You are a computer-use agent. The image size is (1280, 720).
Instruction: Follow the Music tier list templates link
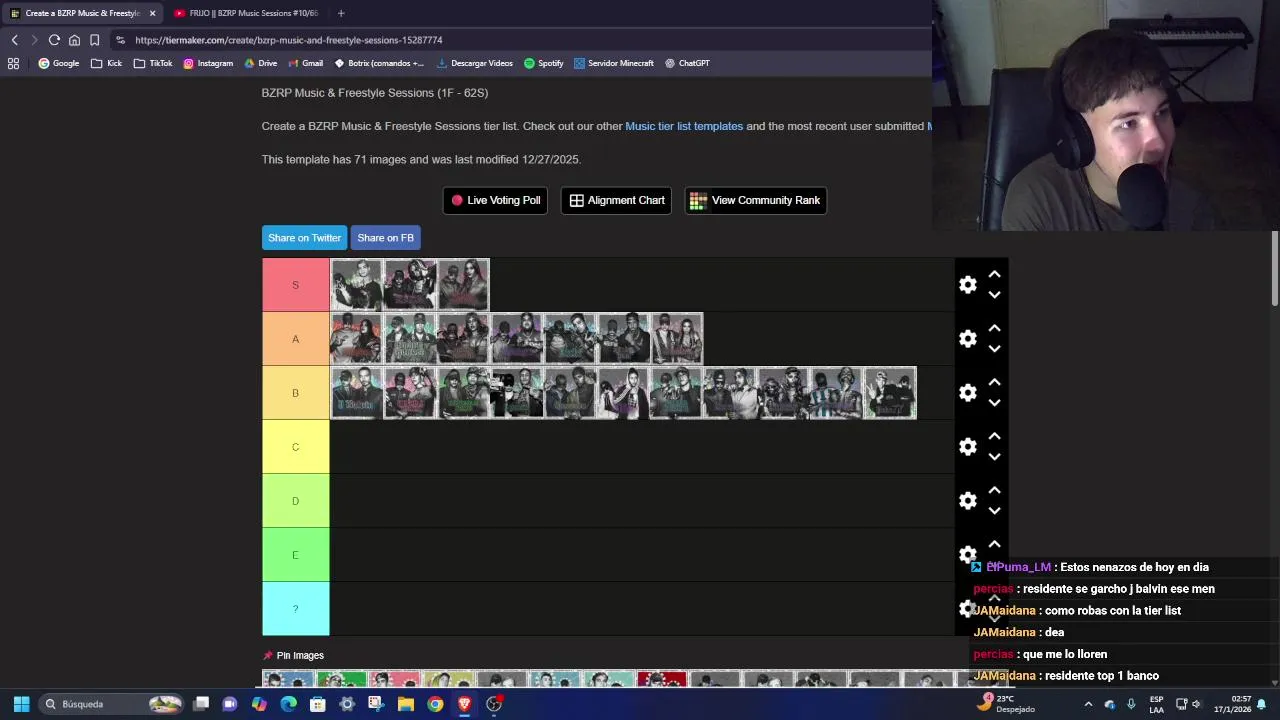(x=684, y=126)
